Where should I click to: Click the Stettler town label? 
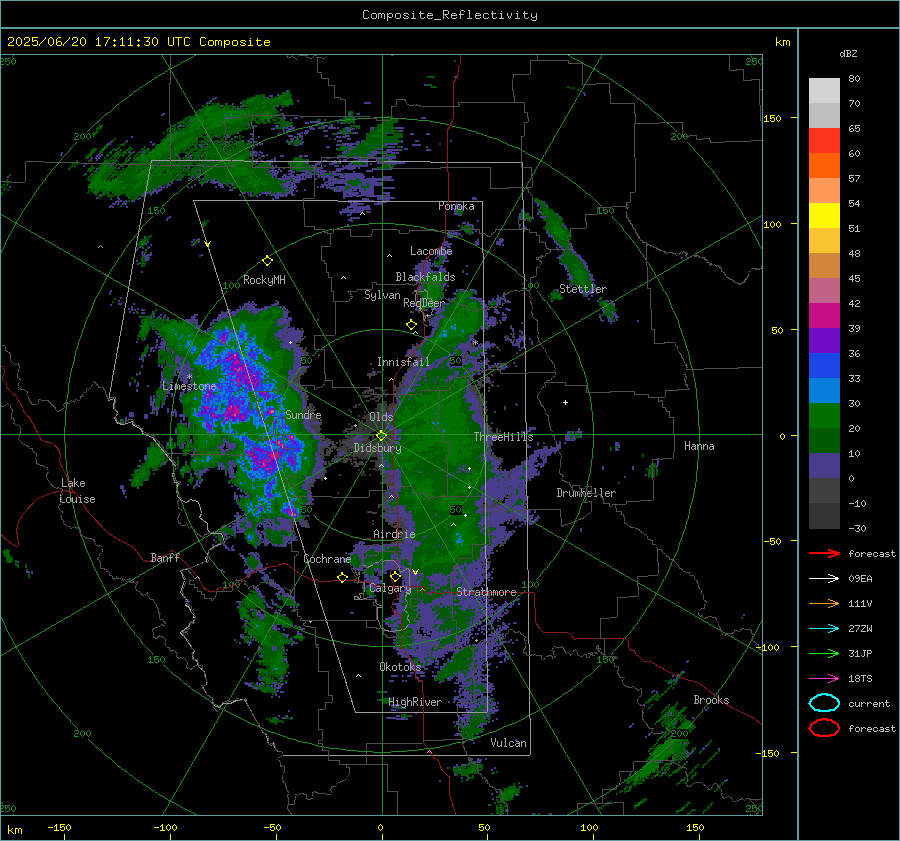[583, 289]
